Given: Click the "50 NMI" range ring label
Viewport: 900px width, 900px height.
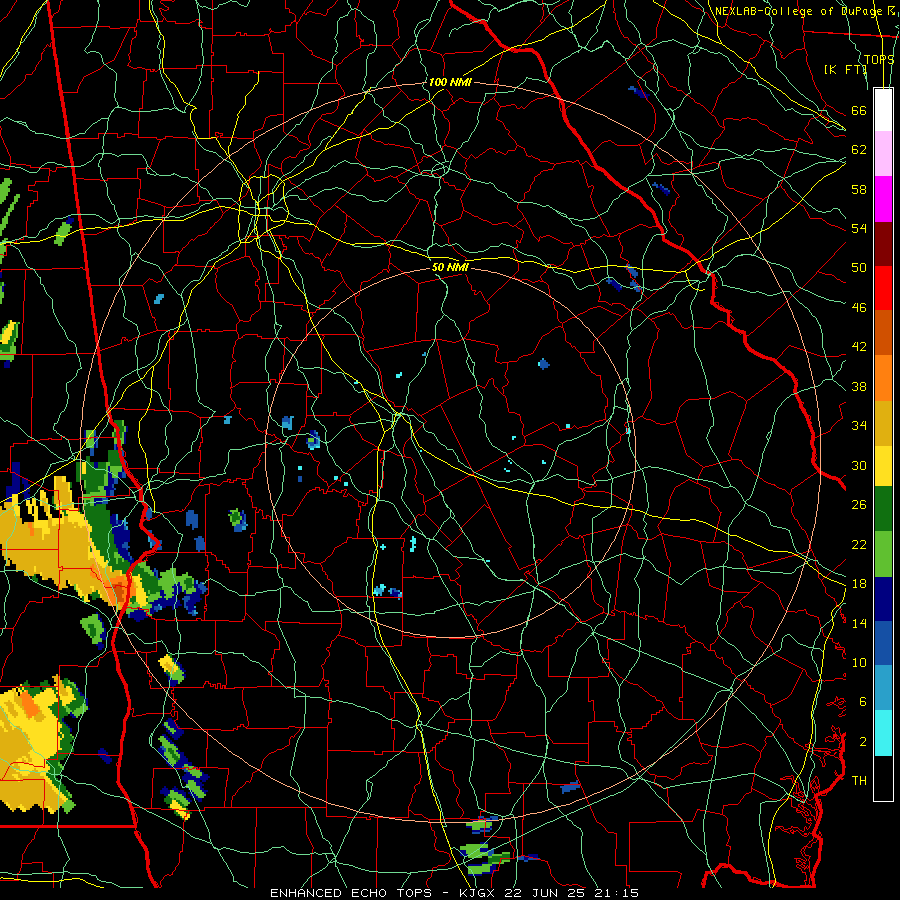Looking at the screenshot, I should [450, 267].
